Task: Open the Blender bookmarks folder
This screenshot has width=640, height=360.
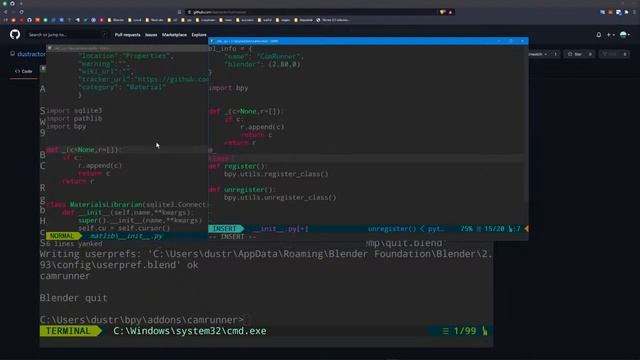Action: click(116, 20)
